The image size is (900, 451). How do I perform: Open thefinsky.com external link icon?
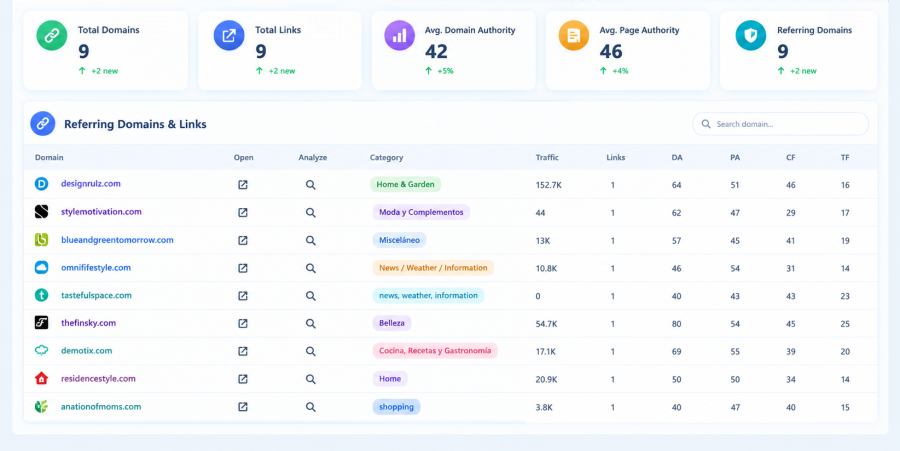[x=243, y=324]
